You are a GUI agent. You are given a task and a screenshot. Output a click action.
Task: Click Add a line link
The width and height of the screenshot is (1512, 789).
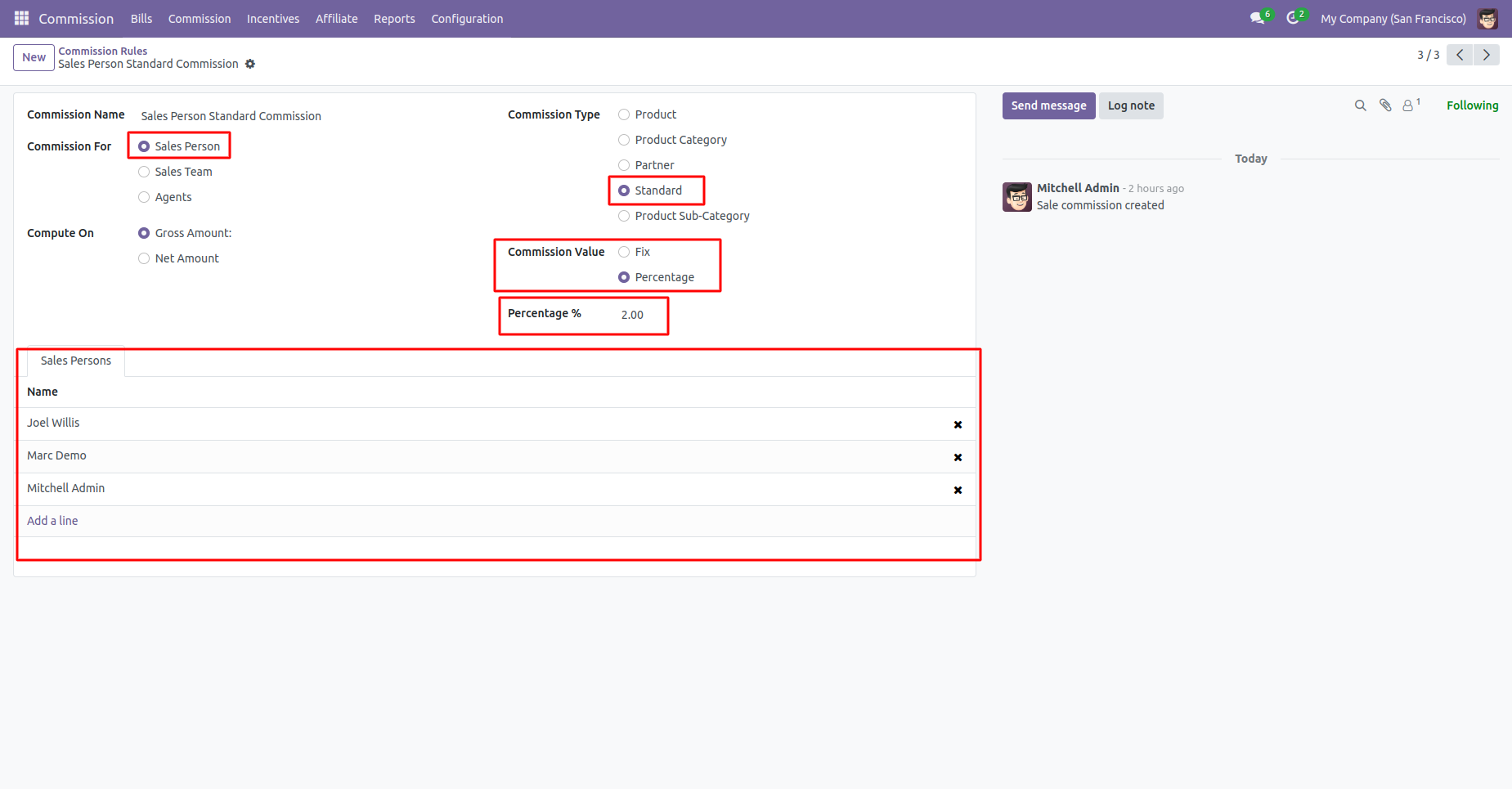click(52, 521)
